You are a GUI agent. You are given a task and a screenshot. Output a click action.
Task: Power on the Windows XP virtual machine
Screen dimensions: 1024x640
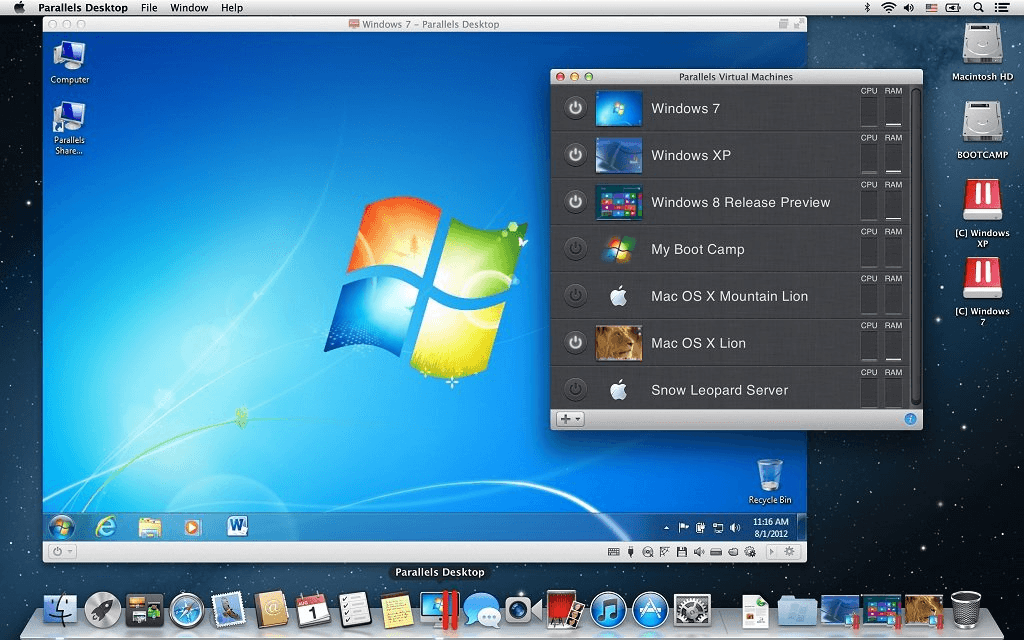(575, 155)
